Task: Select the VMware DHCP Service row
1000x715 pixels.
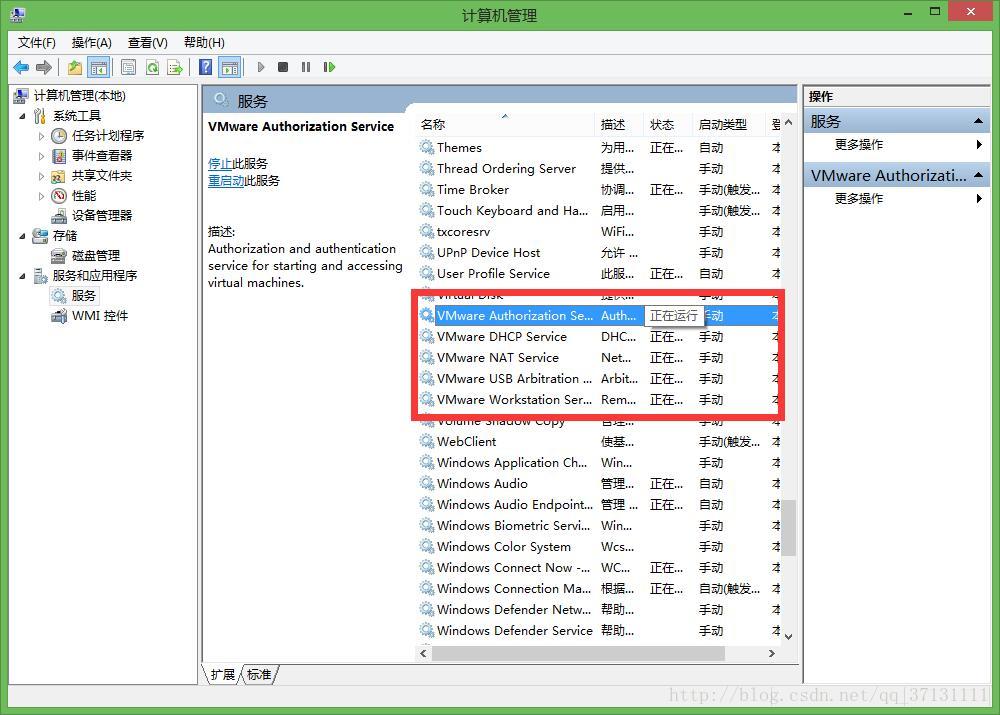Action: [x=599, y=337]
